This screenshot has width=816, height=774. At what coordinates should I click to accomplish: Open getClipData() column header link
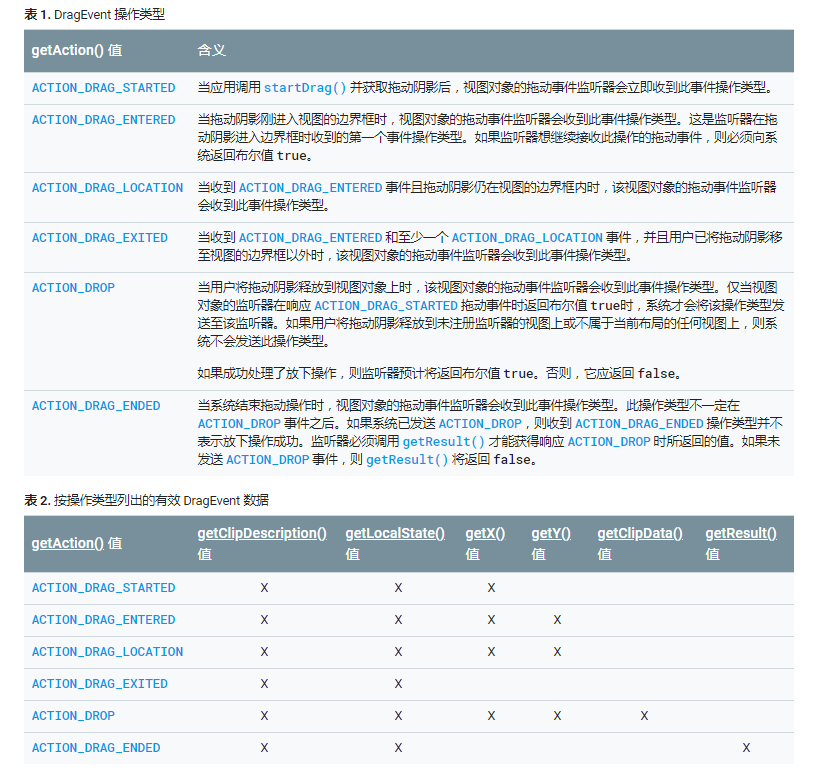click(x=640, y=533)
